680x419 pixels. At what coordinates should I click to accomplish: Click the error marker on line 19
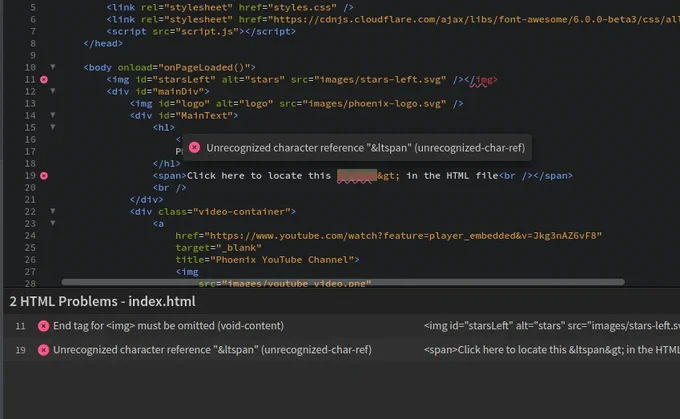(44, 176)
